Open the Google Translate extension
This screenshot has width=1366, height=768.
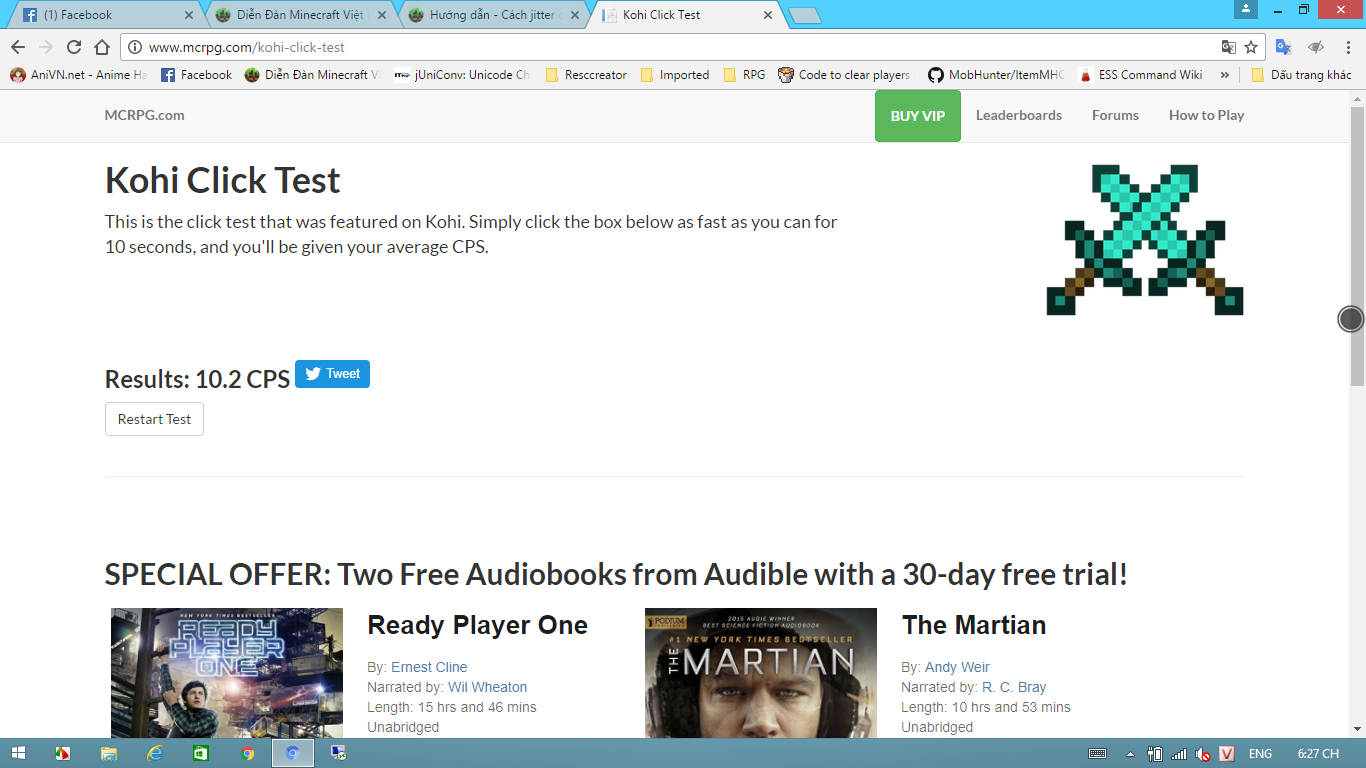pyautogui.click(x=1284, y=47)
